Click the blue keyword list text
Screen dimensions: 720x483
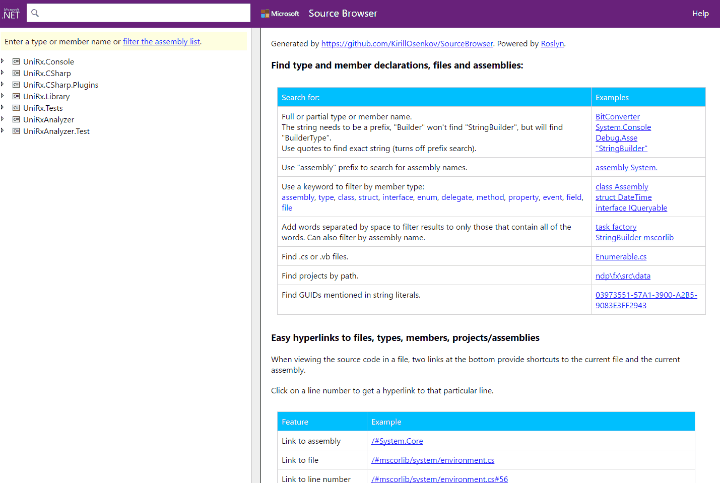432,202
